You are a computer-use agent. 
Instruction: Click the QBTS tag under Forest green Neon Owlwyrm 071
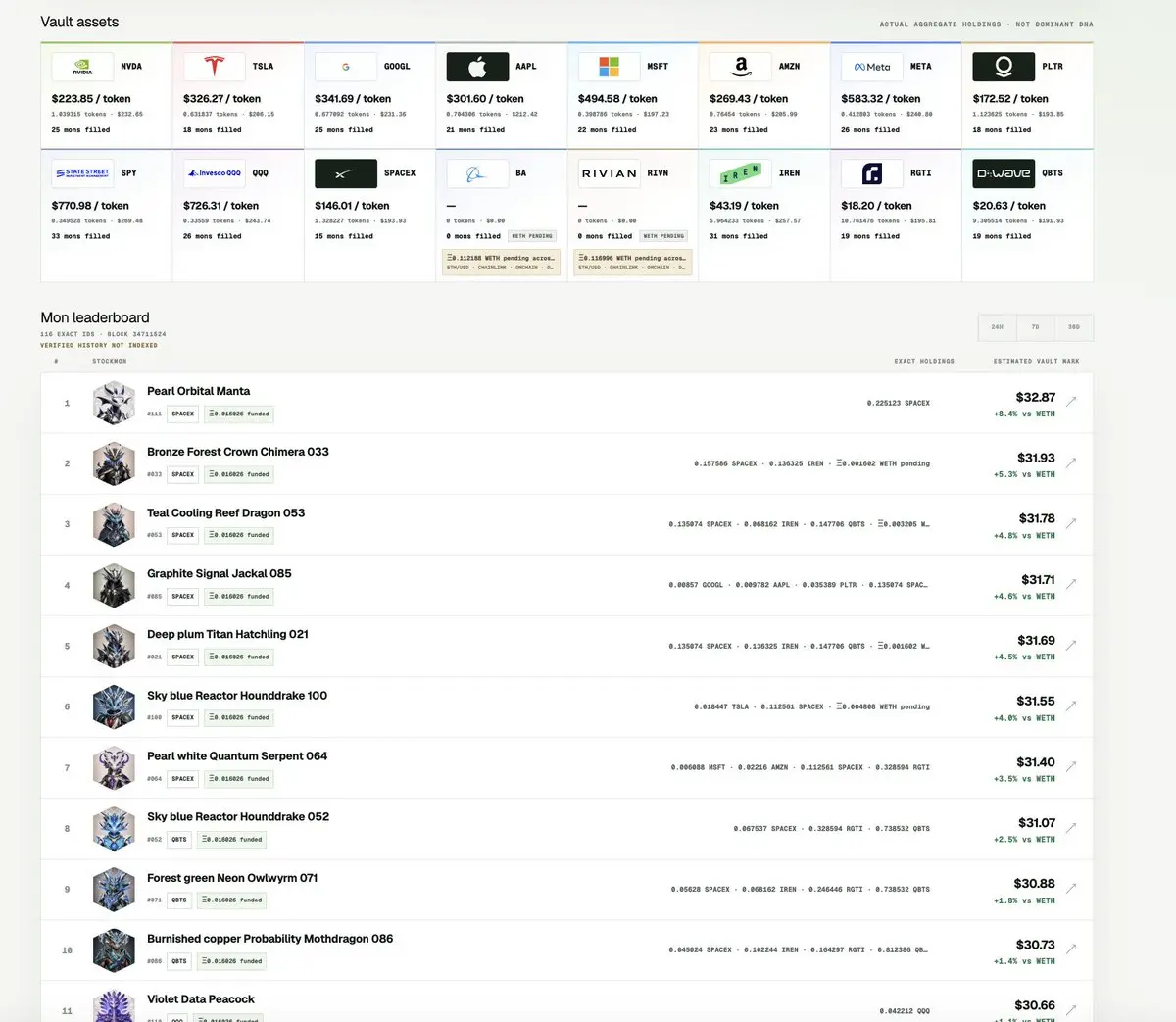(x=179, y=900)
